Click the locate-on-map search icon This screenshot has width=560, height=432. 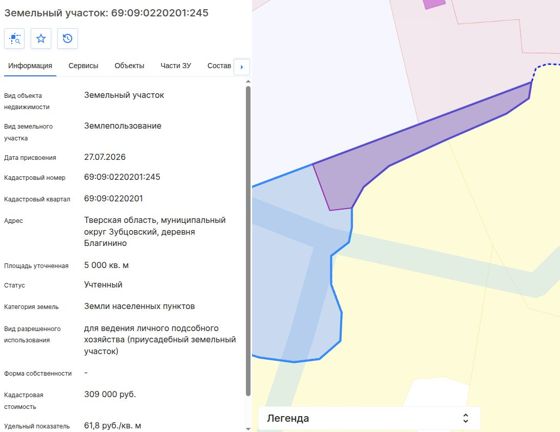click(15, 39)
